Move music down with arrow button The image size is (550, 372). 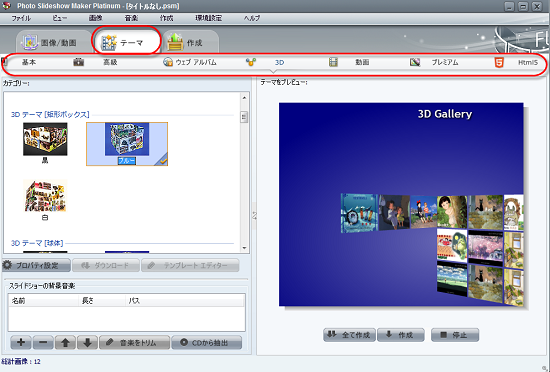[x=87, y=343]
